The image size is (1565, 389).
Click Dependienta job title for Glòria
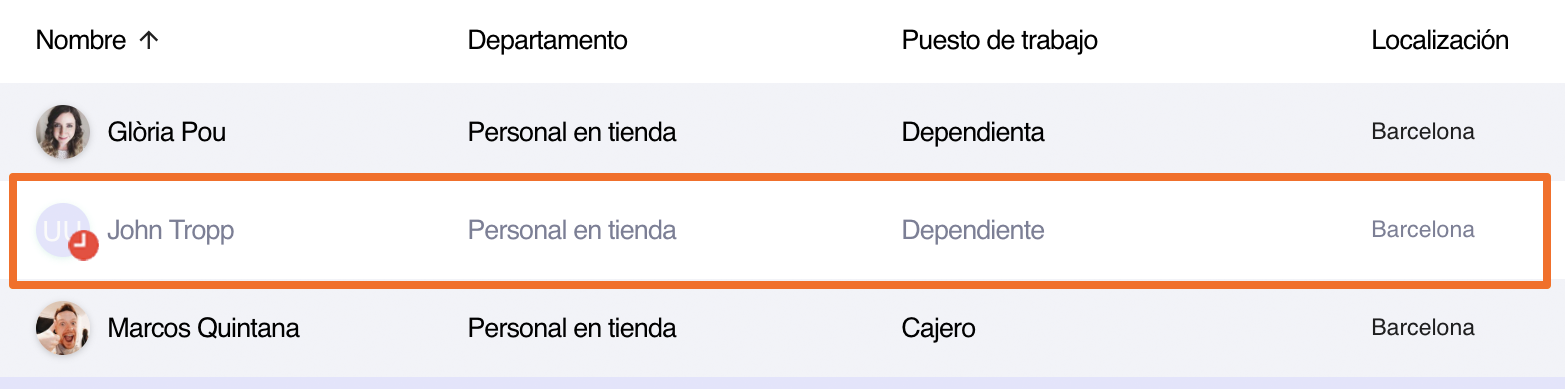coord(973,132)
